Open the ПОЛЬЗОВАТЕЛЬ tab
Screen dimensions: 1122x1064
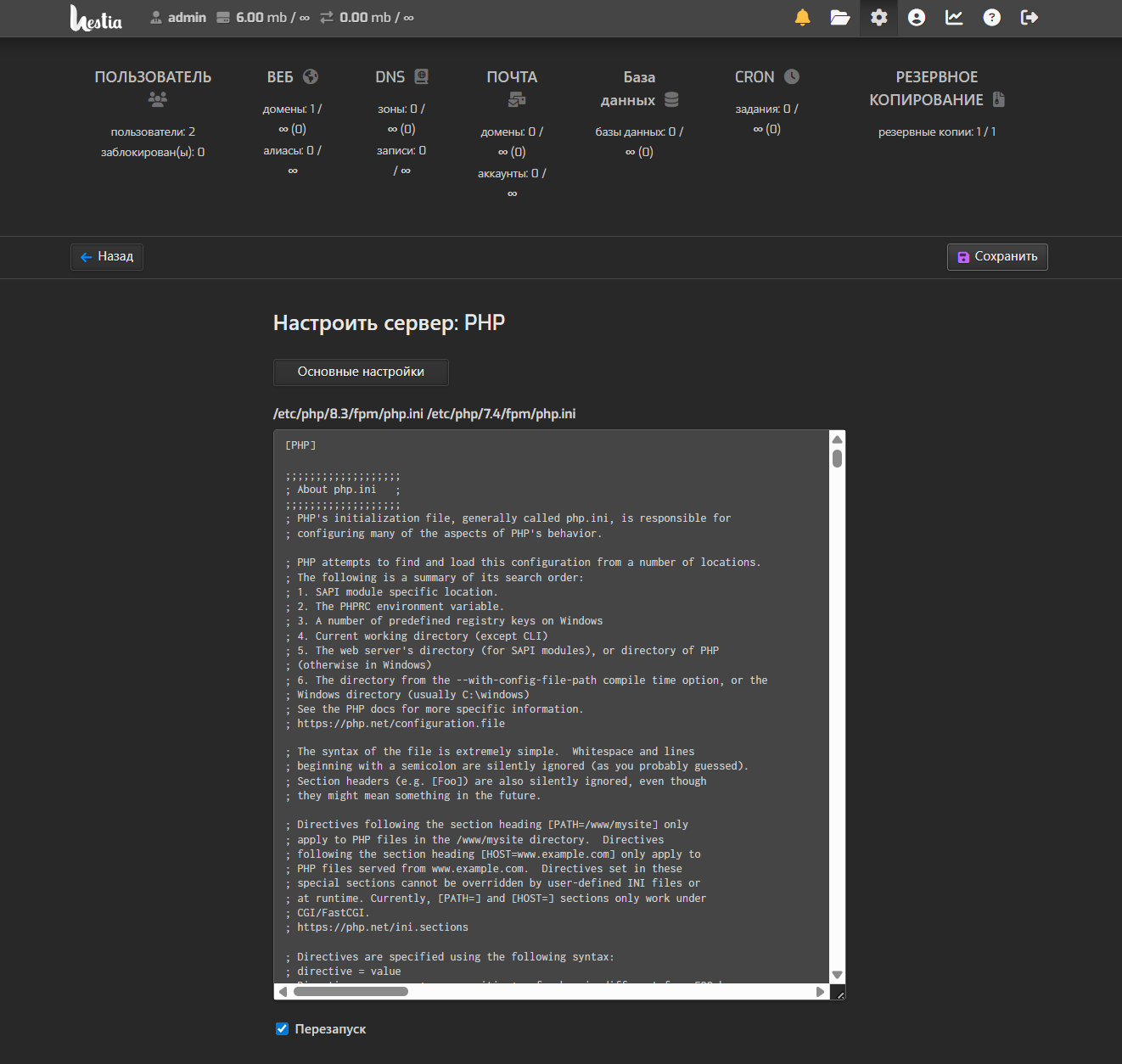[153, 77]
